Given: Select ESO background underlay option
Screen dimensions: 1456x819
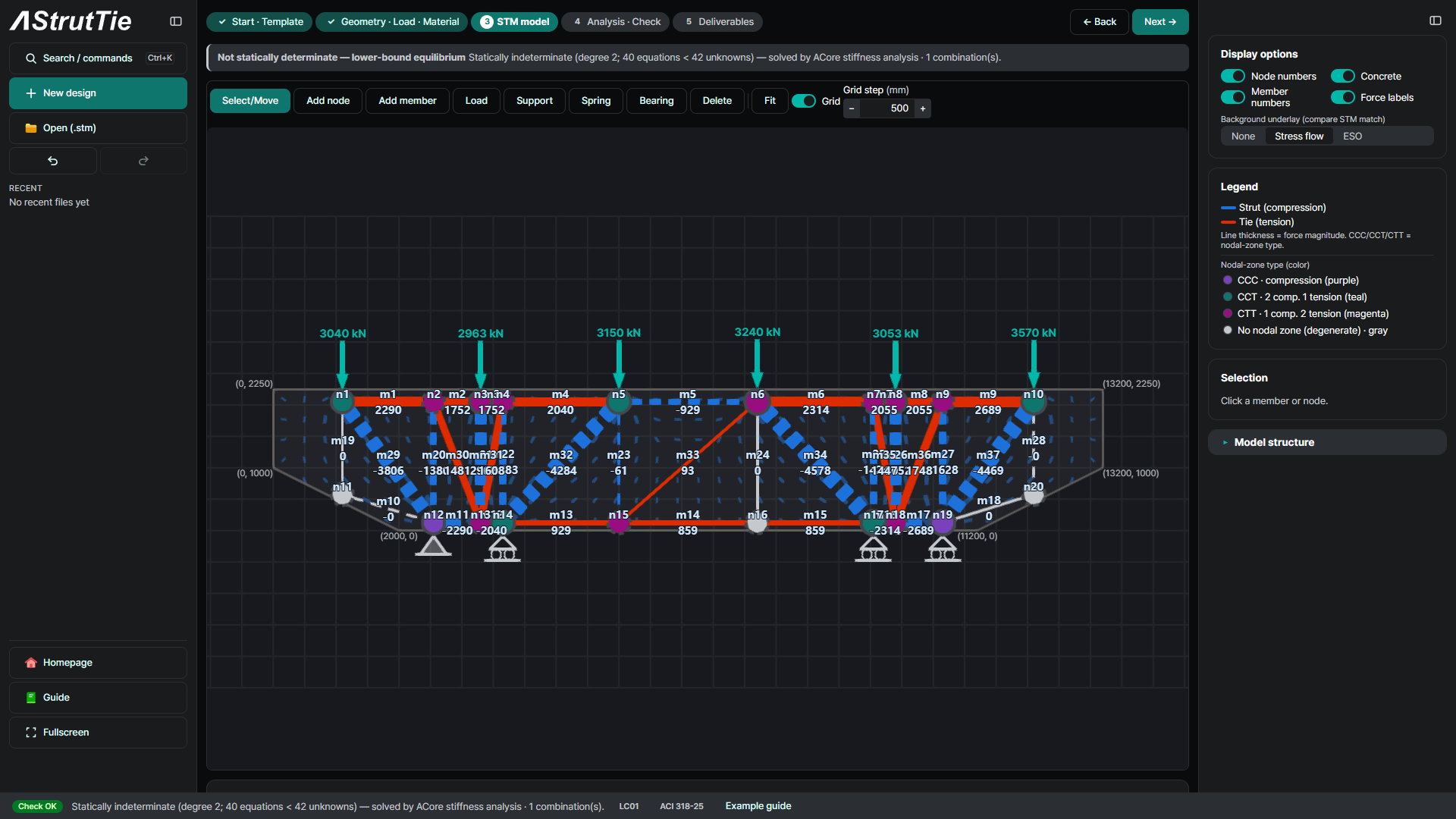Looking at the screenshot, I should point(1352,136).
